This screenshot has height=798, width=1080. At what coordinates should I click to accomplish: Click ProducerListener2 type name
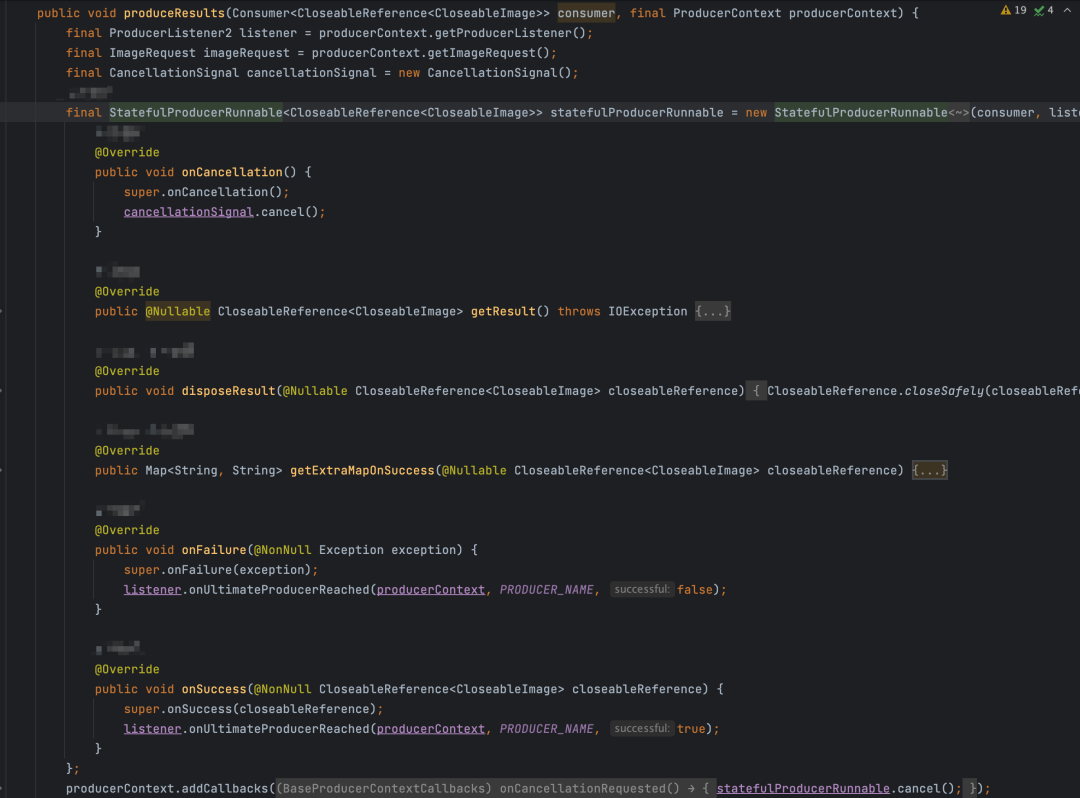(x=170, y=33)
